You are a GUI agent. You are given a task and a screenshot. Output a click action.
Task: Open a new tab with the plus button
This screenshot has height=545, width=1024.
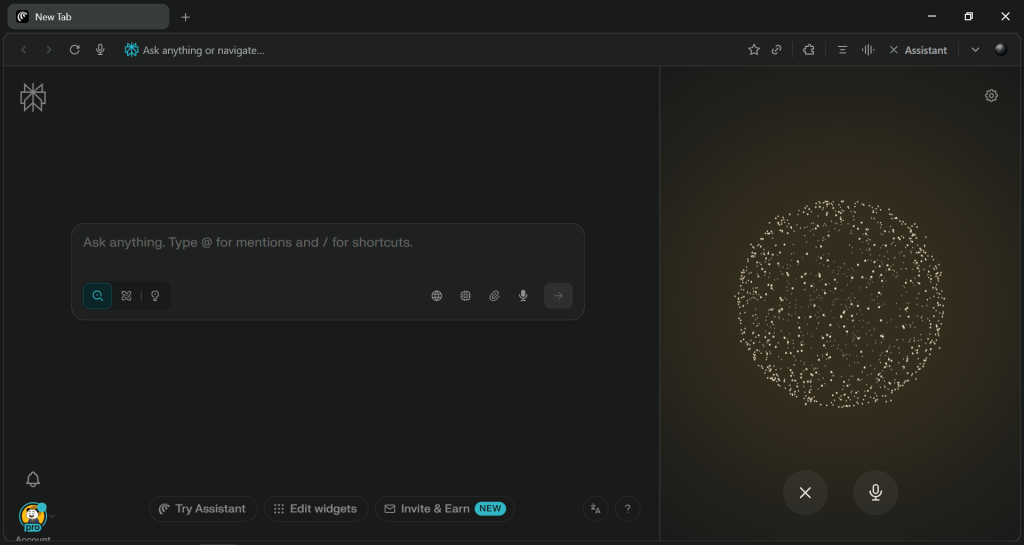(x=185, y=17)
